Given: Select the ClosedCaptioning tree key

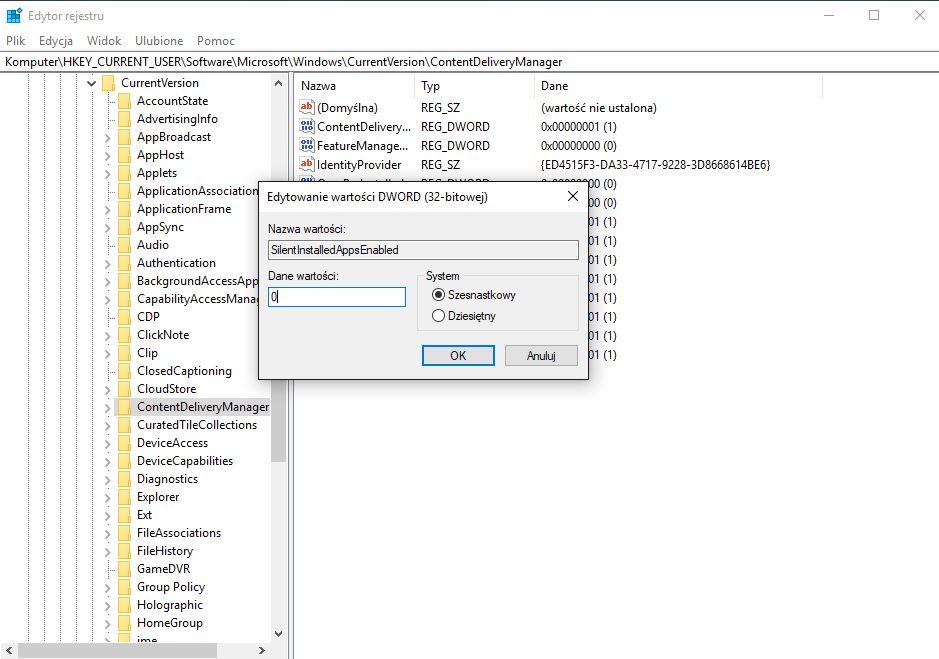Looking at the screenshot, I should [184, 371].
